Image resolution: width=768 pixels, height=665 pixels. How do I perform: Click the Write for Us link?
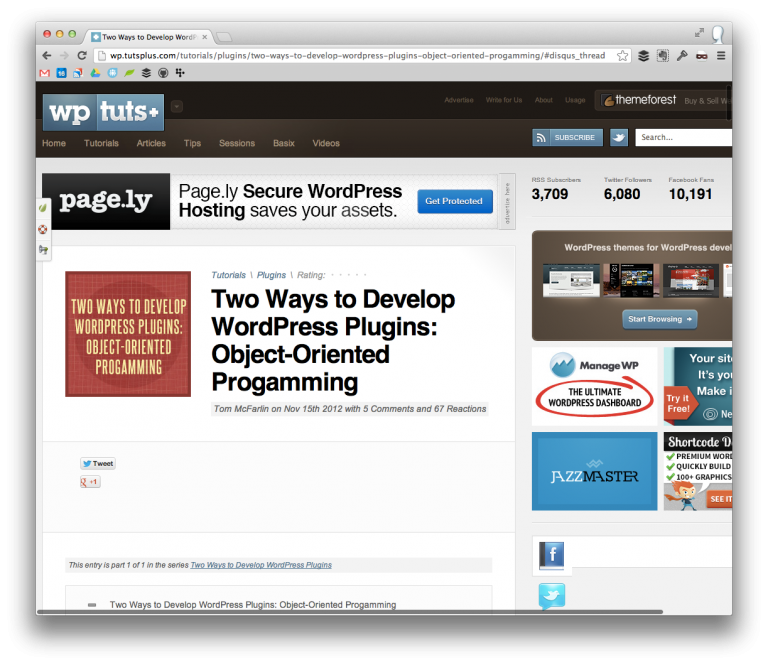click(x=504, y=100)
